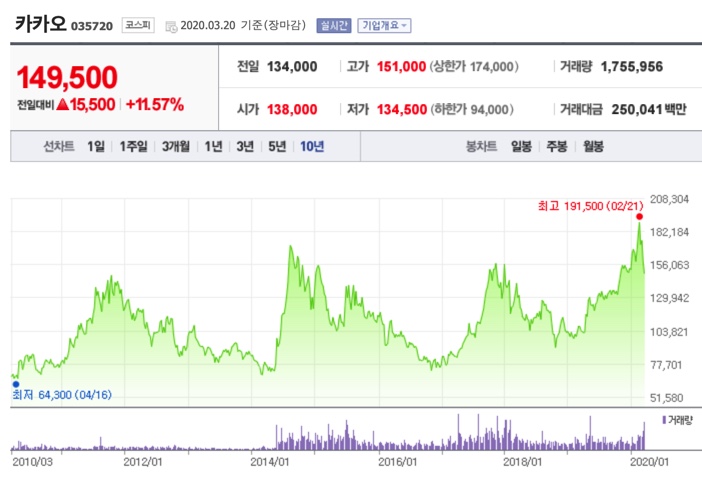Viewport: 702px width, 480px height.
Task: Click the 카카오 stock name heading
Action: (40, 24)
